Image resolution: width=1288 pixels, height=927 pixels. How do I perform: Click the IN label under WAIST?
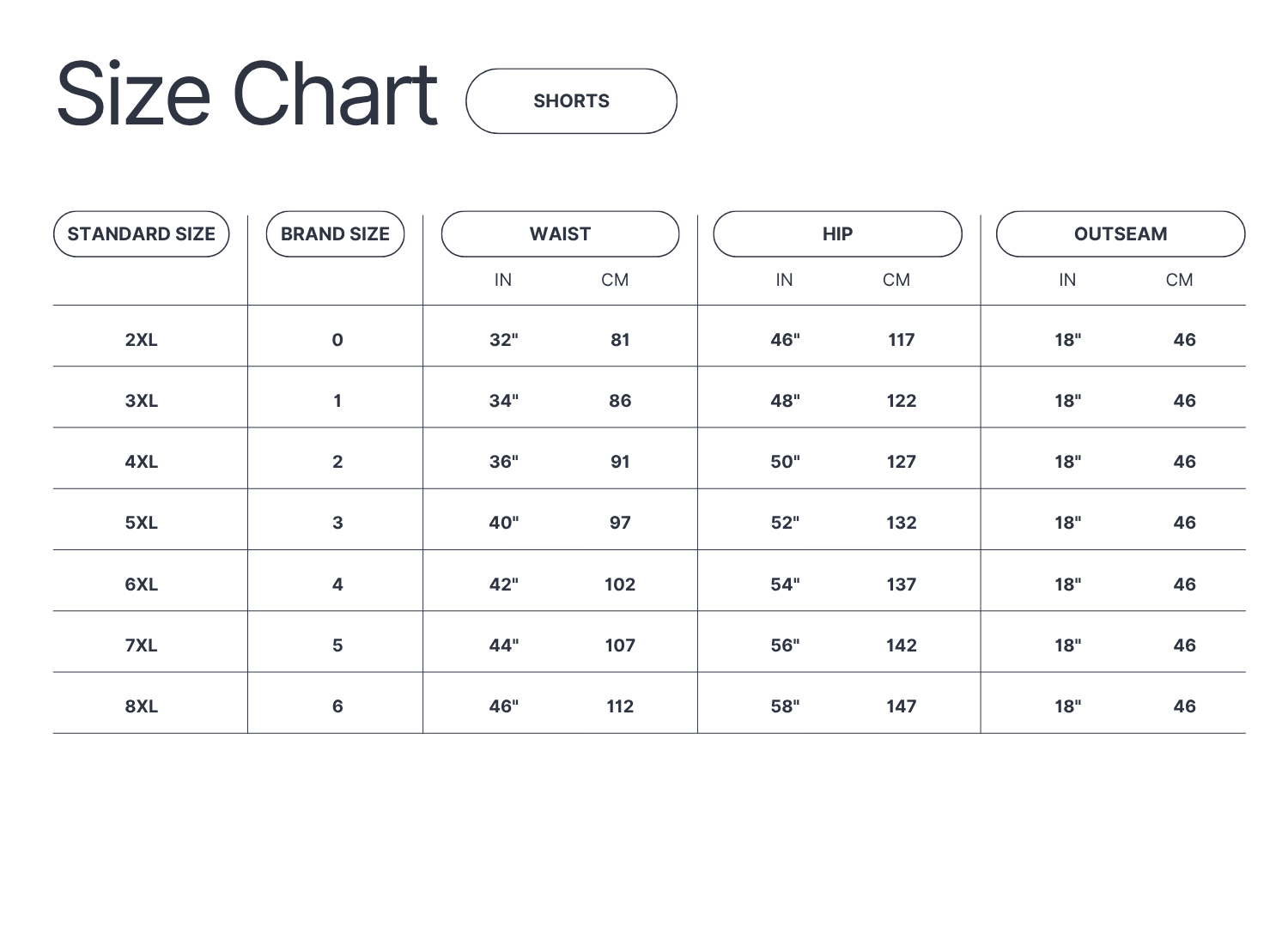tap(503, 280)
